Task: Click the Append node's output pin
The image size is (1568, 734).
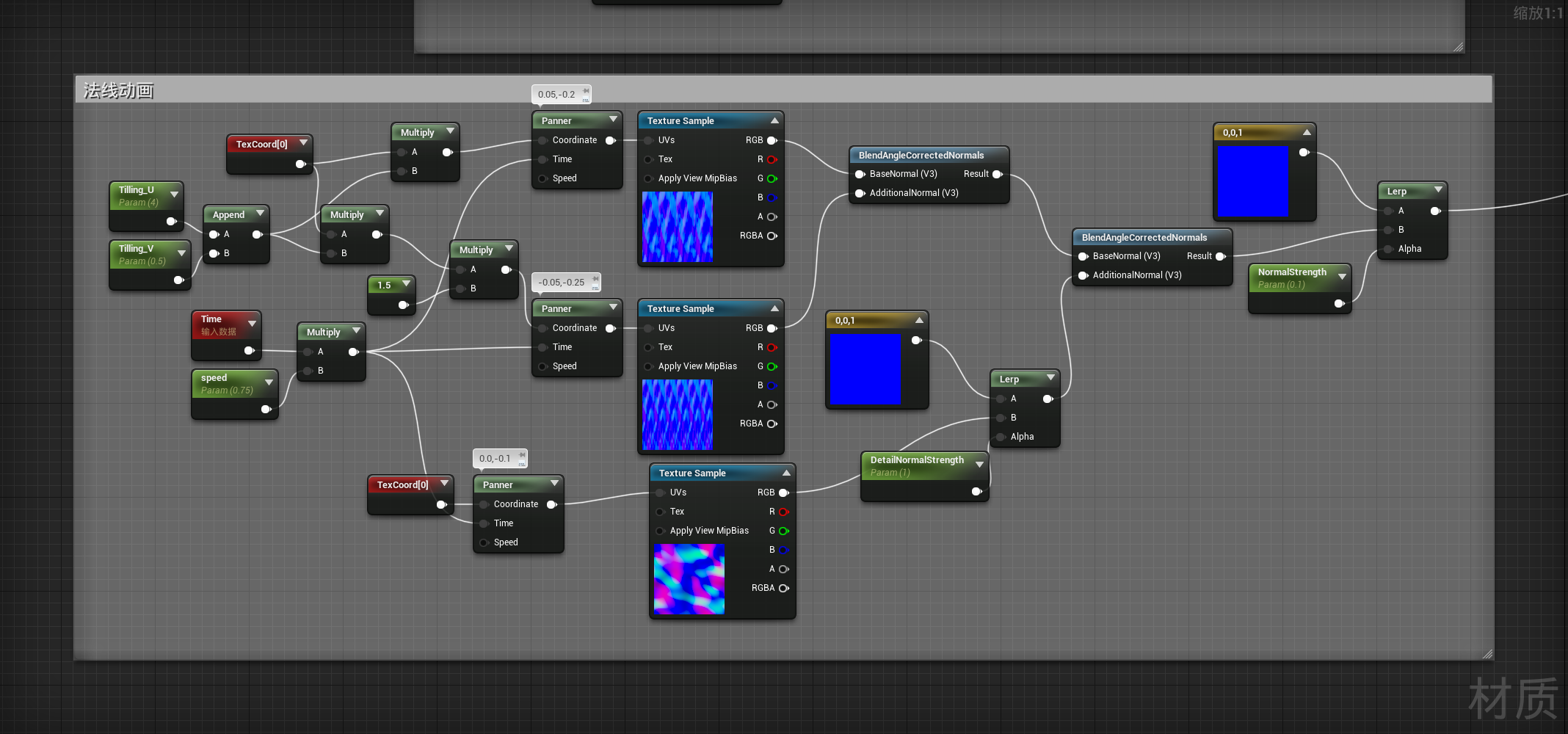Action: 258,234
